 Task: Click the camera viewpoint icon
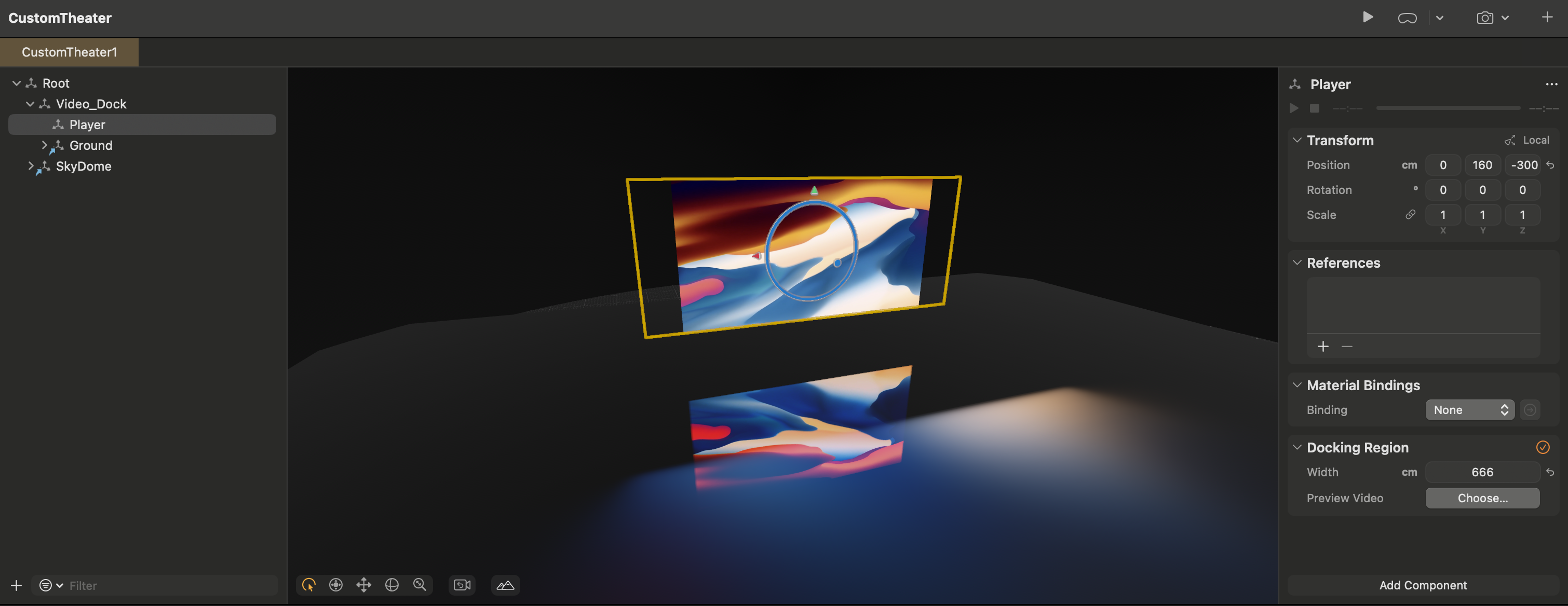[1484, 18]
